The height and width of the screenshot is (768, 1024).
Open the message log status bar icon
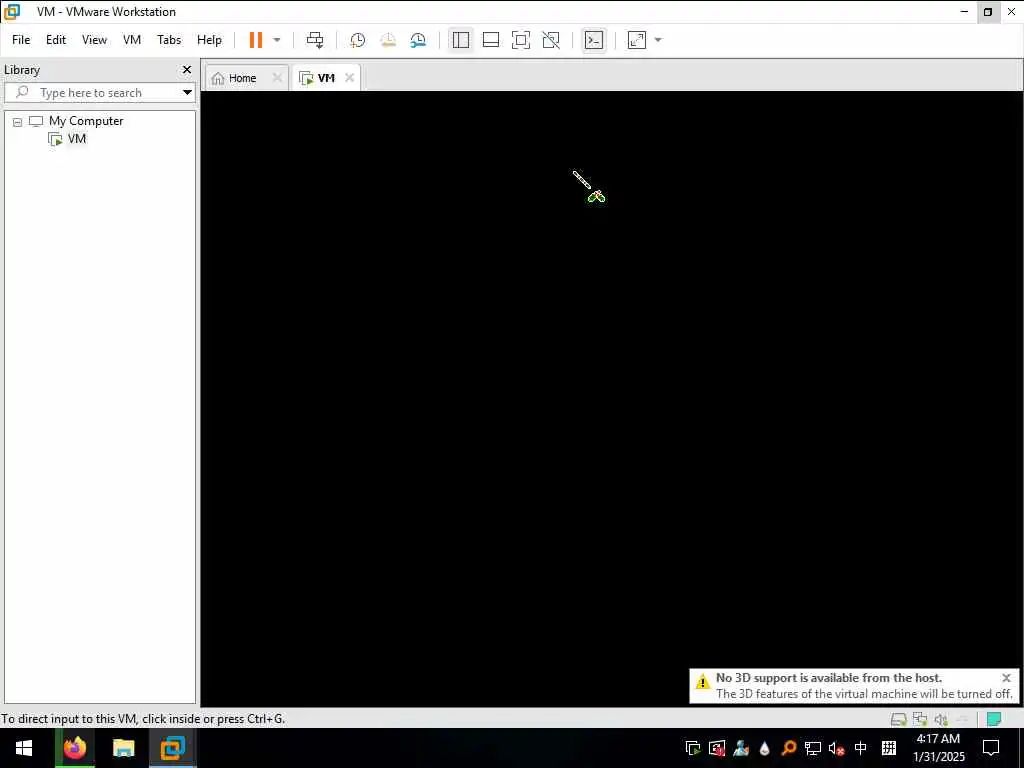(994, 719)
